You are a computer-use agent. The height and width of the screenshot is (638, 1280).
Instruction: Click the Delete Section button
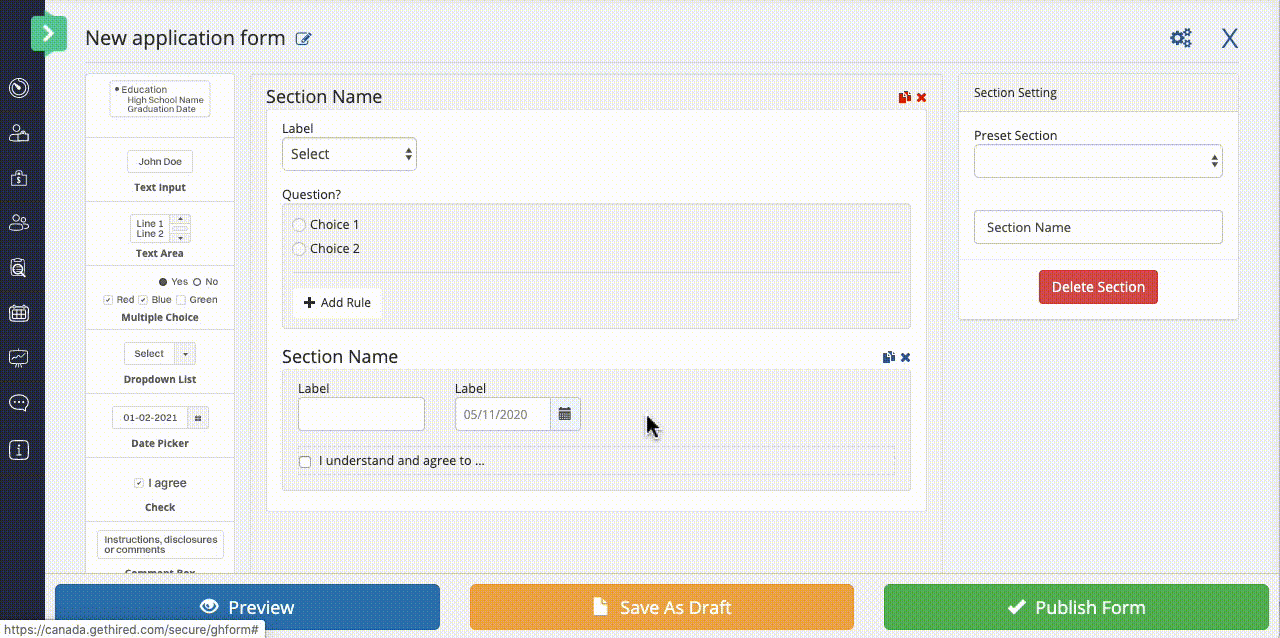point(1098,287)
